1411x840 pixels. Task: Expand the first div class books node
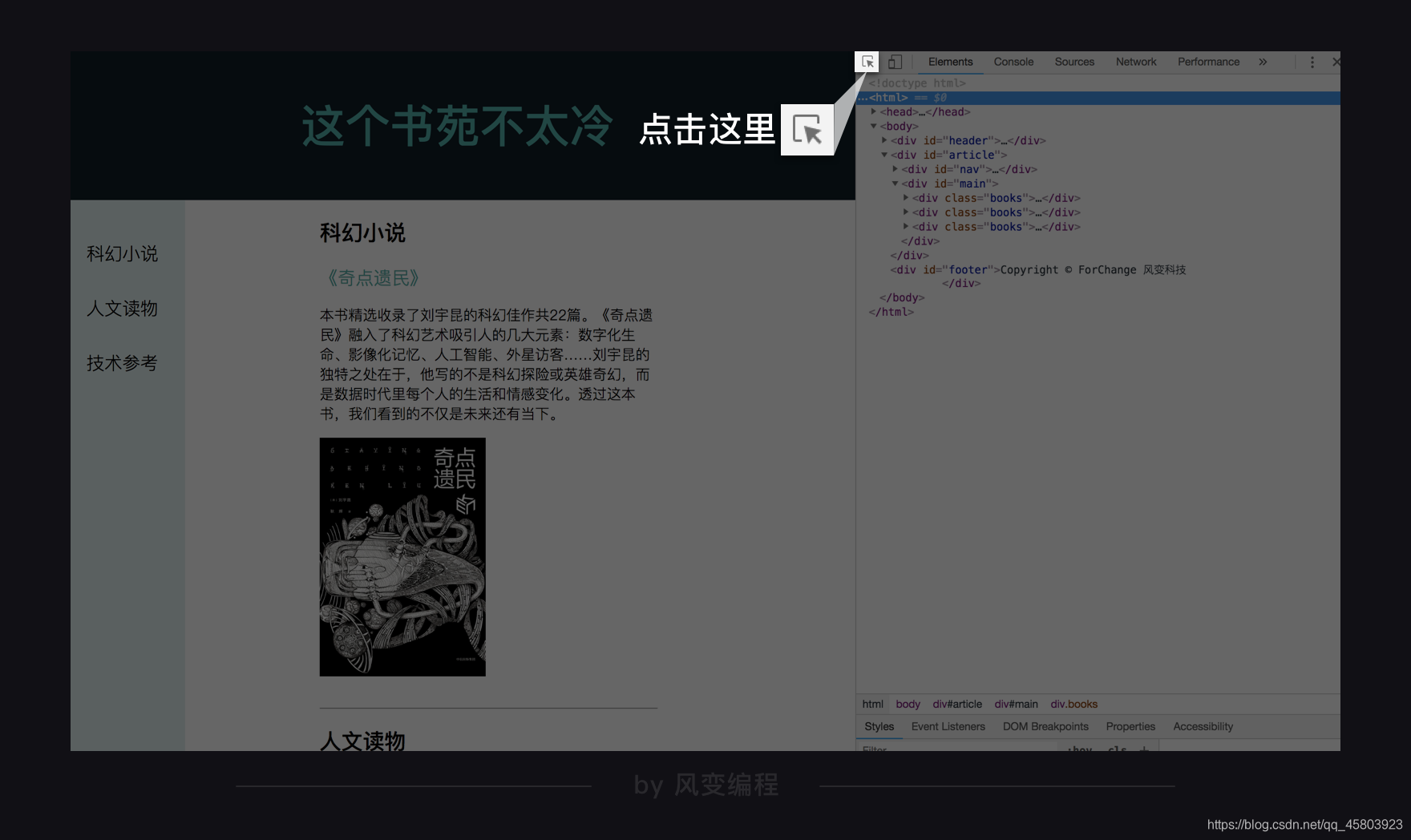click(x=906, y=197)
